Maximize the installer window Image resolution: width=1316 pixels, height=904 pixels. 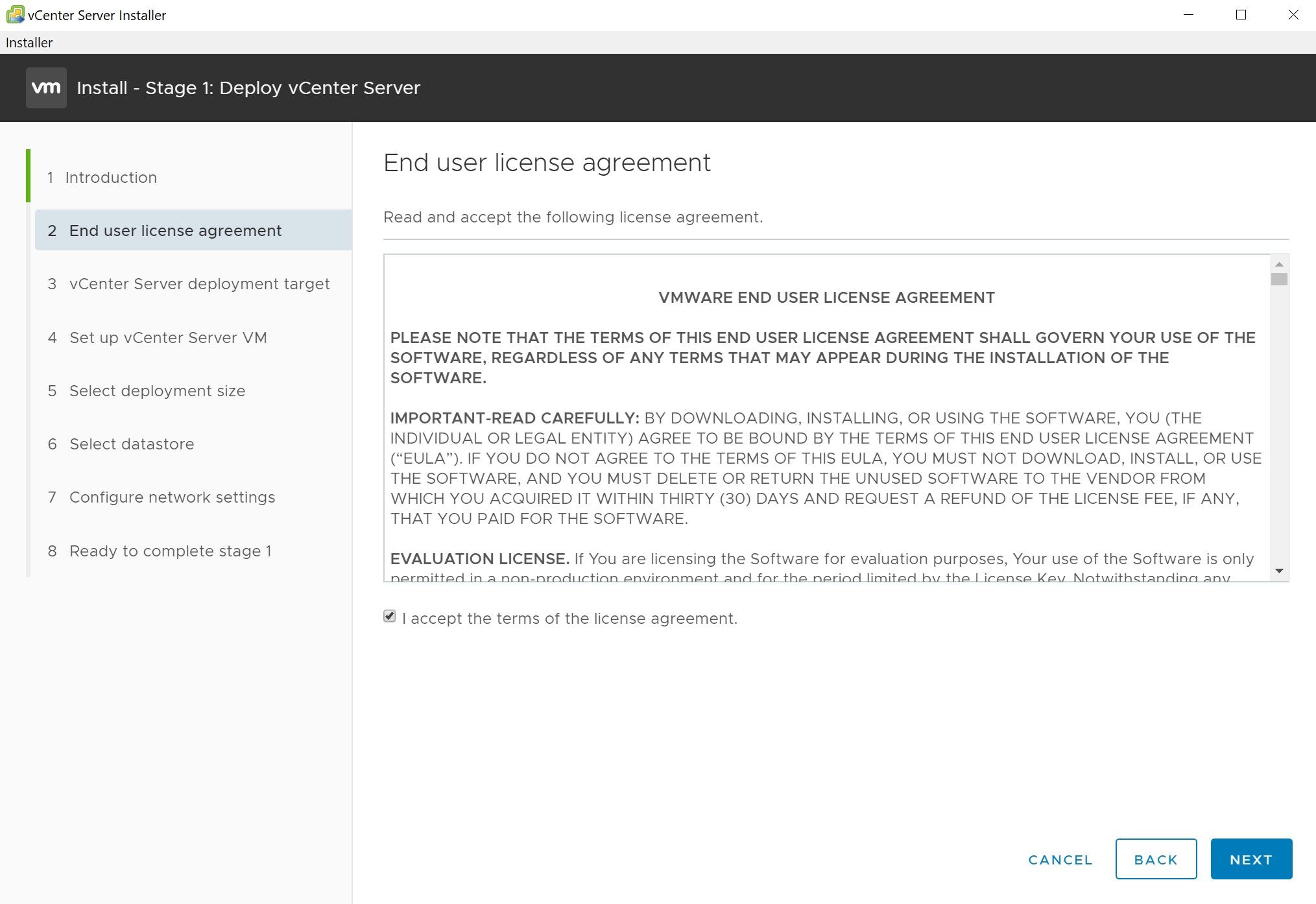1241,15
